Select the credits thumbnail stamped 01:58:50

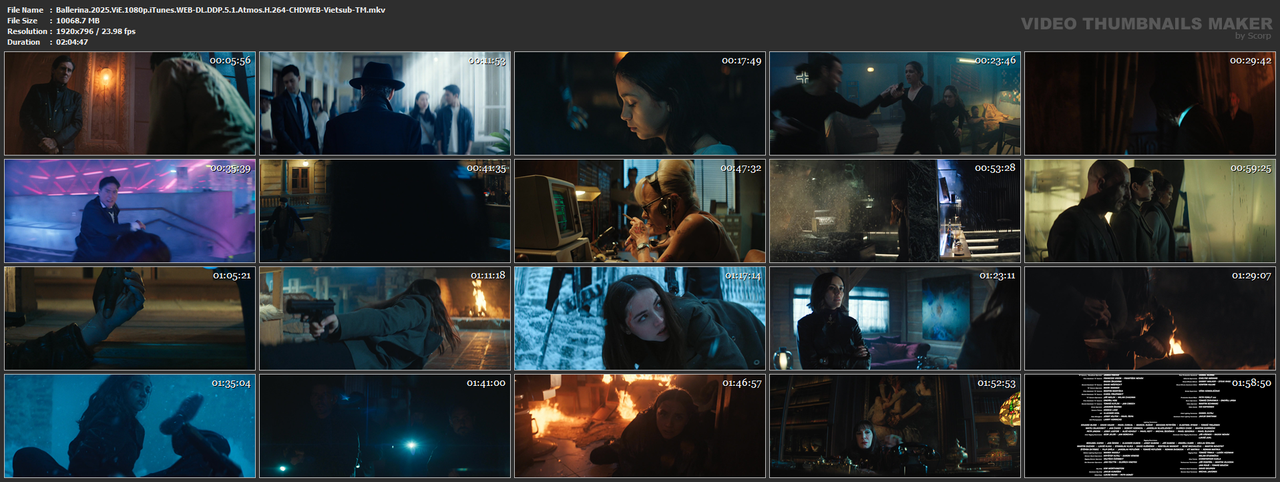(1150, 425)
